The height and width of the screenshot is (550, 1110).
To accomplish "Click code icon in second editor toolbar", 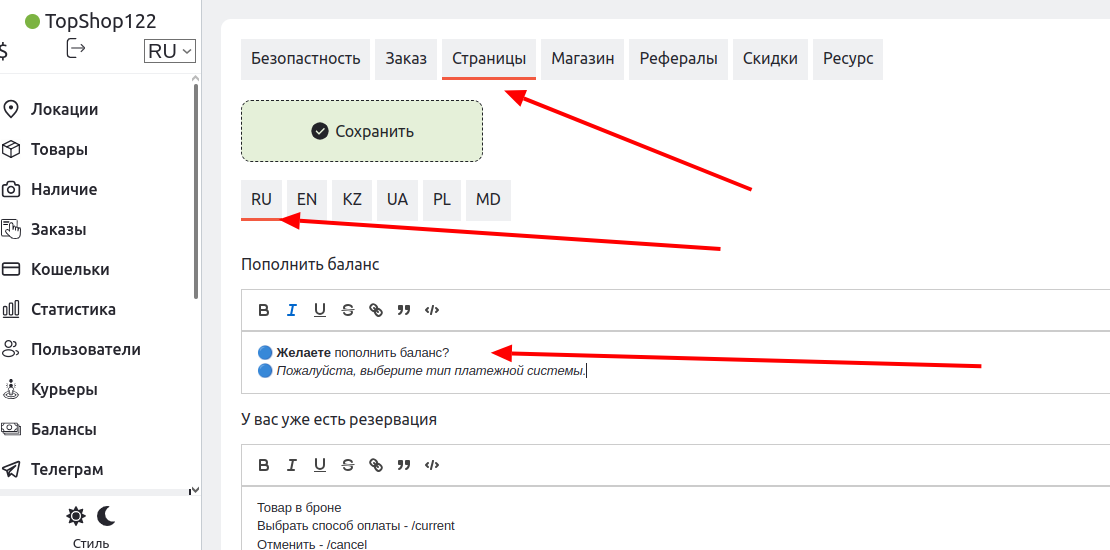I will [x=432, y=465].
